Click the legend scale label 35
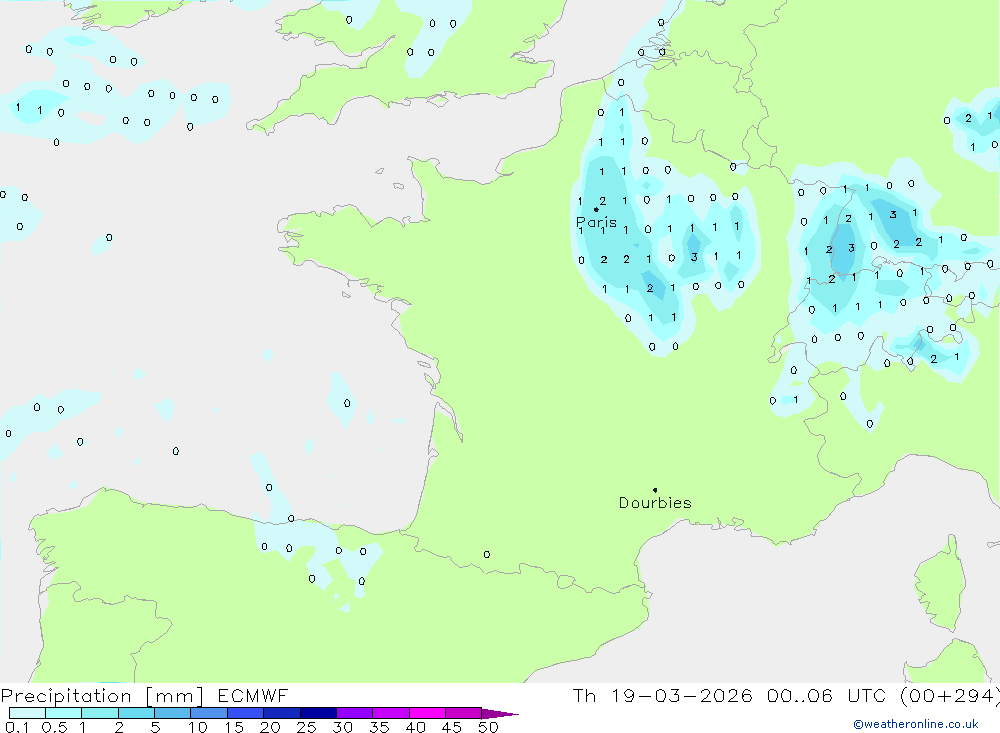Viewport: 1000px width, 733px height. click(379, 727)
